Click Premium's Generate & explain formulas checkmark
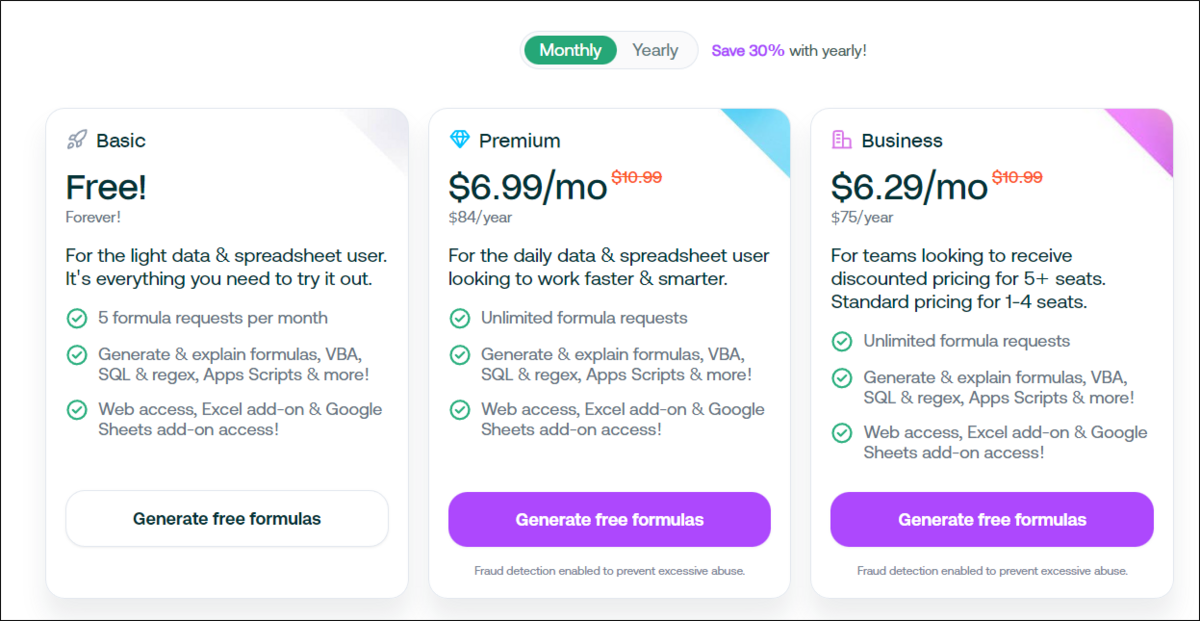The image size is (1200, 621). pyautogui.click(x=459, y=354)
